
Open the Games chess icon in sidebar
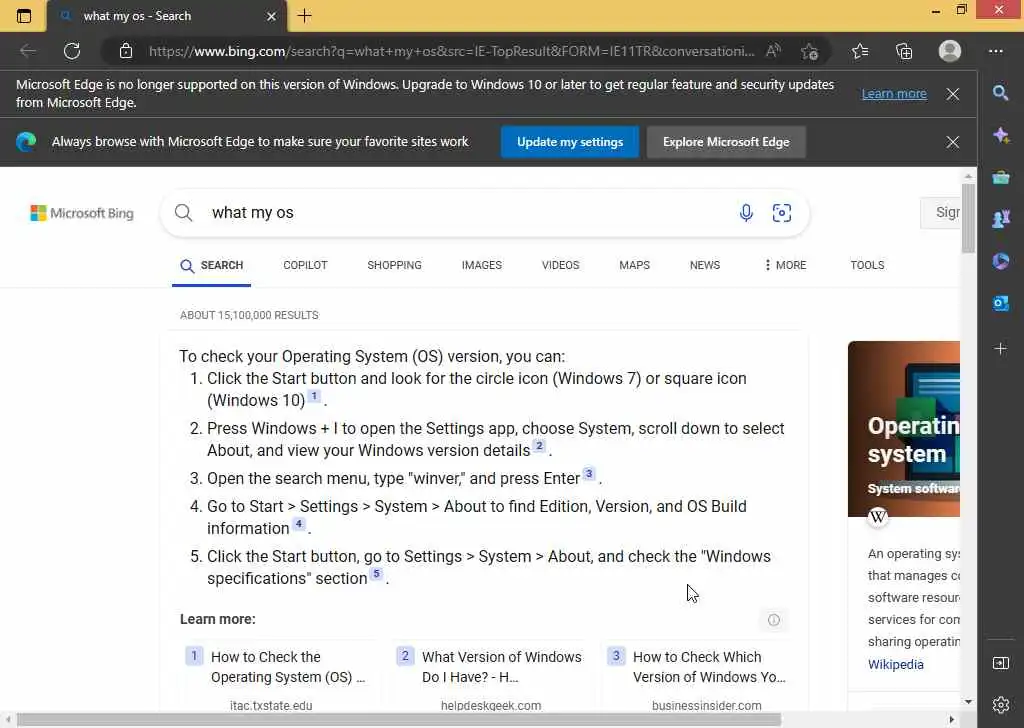[x=1000, y=219]
